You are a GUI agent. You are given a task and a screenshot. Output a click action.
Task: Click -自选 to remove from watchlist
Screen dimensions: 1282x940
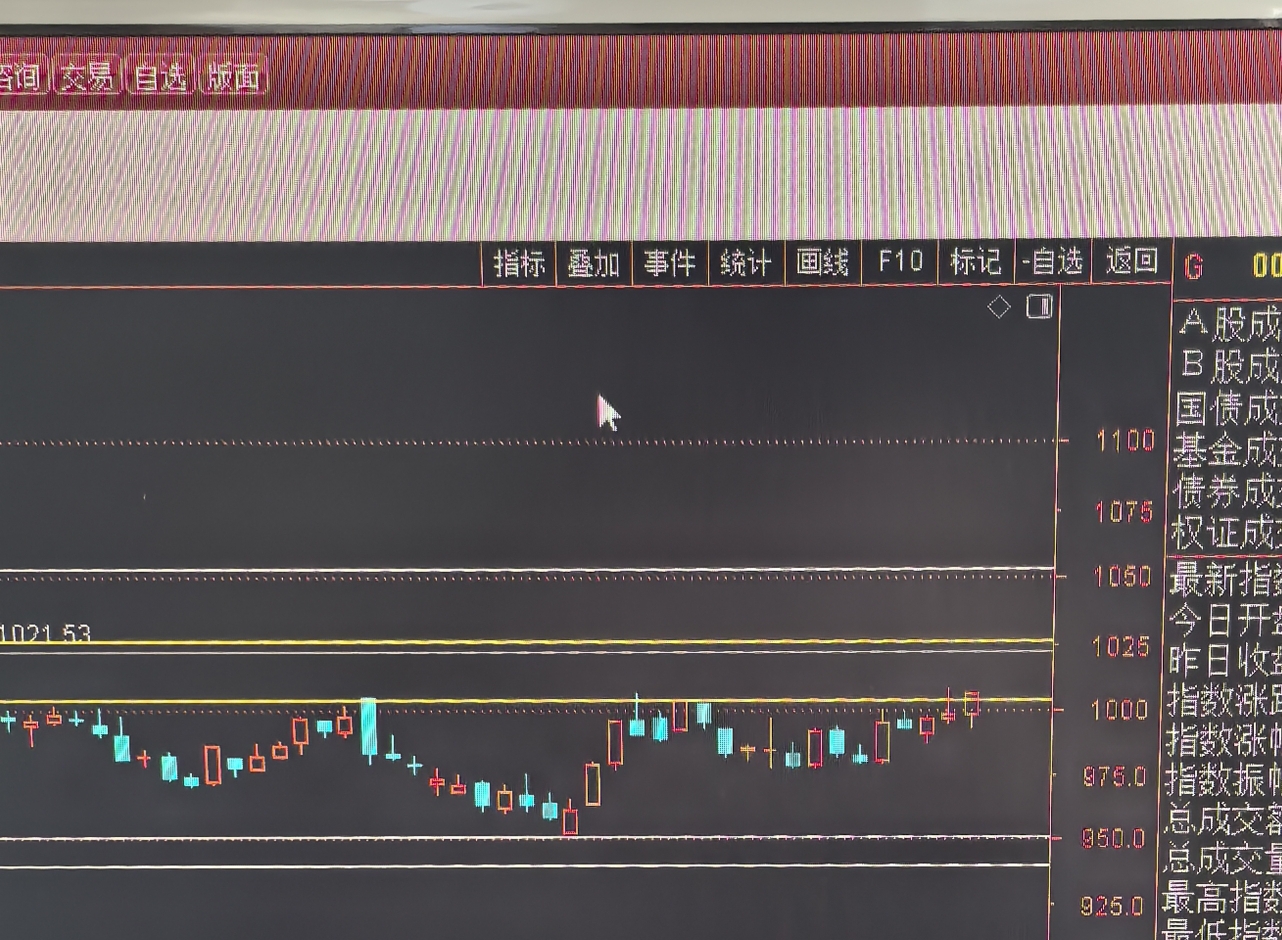point(1053,262)
